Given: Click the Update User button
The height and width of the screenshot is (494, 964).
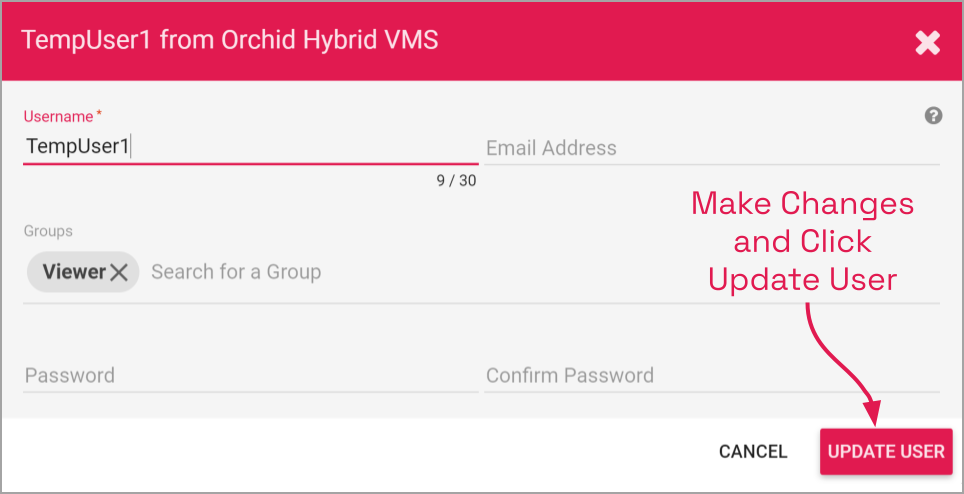Looking at the screenshot, I should 885,451.
